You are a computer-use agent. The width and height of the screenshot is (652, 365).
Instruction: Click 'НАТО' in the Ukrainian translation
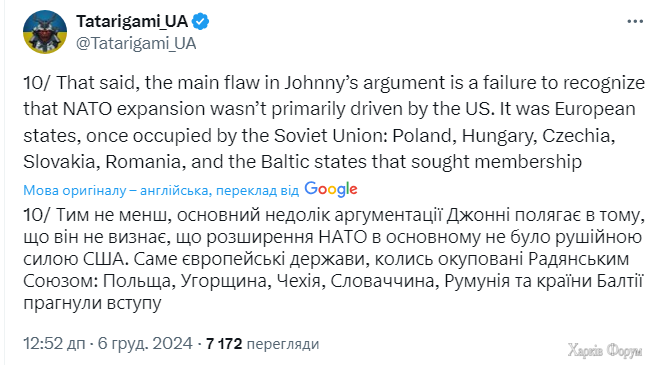[x=343, y=237]
